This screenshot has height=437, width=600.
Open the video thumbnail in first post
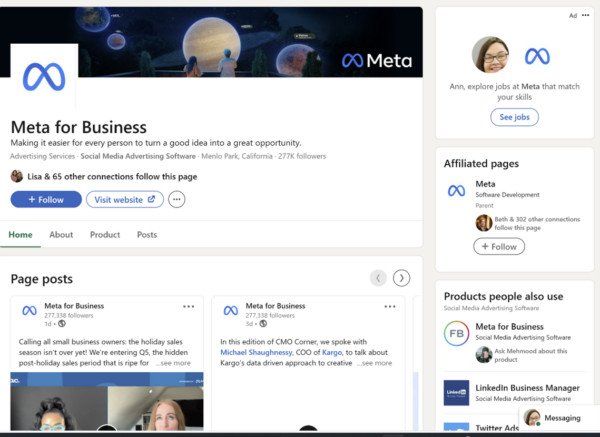coord(107,401)
